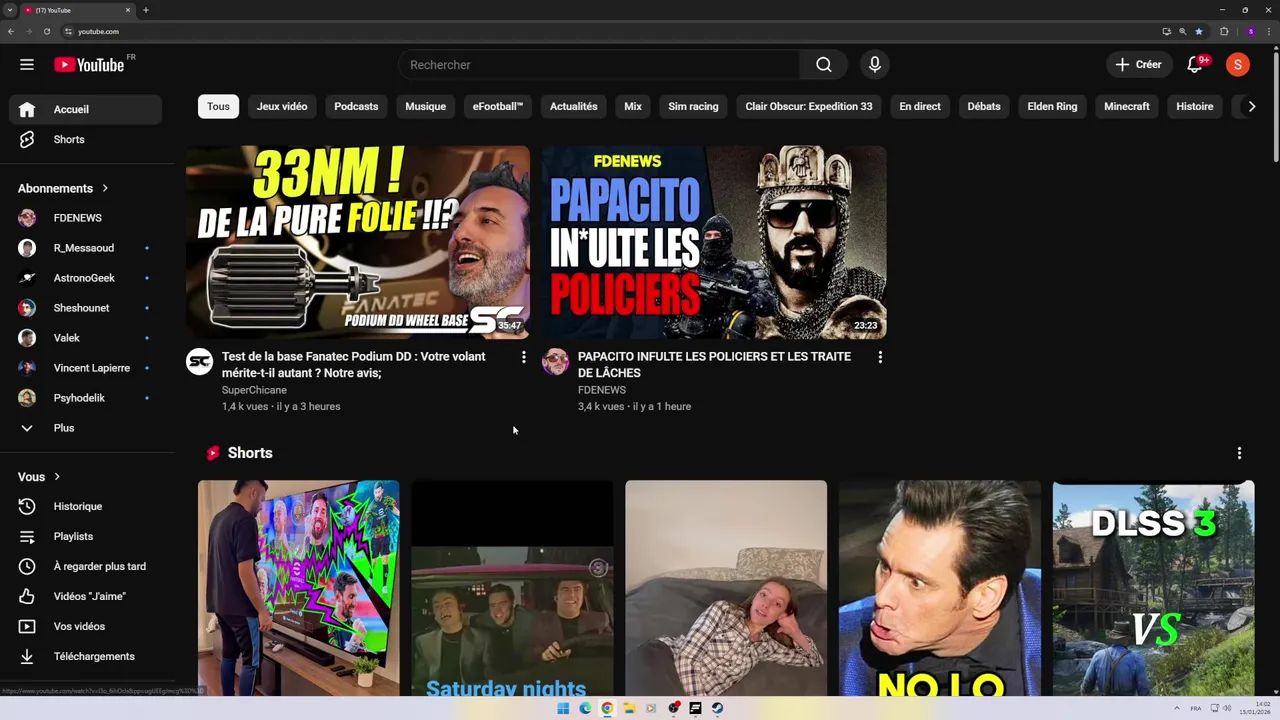Image resolution: width=1280 pixels, height=720 pixels.
Task: Expand the Vous section
Action: 39,477
